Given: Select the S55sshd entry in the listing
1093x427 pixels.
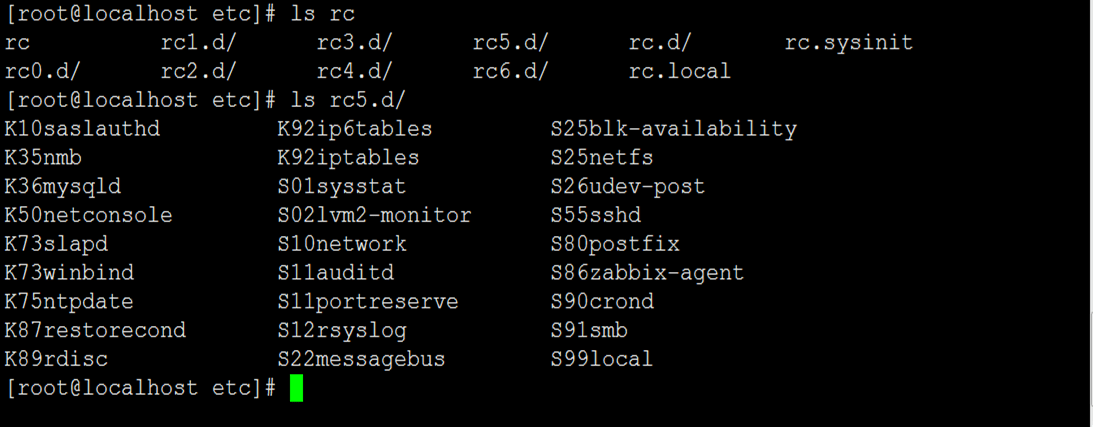Looking at the screenshot, I should (596, 215).
